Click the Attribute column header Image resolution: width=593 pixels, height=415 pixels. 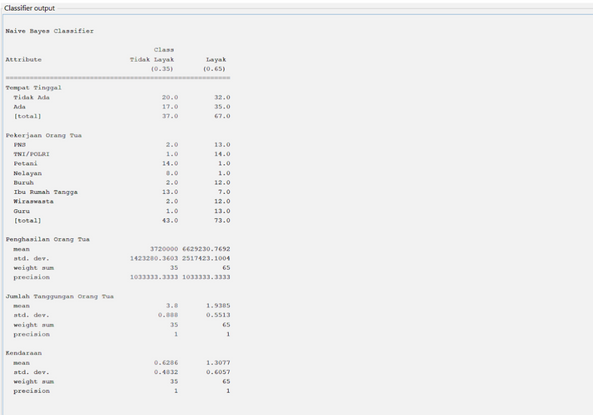click(23, 59)
